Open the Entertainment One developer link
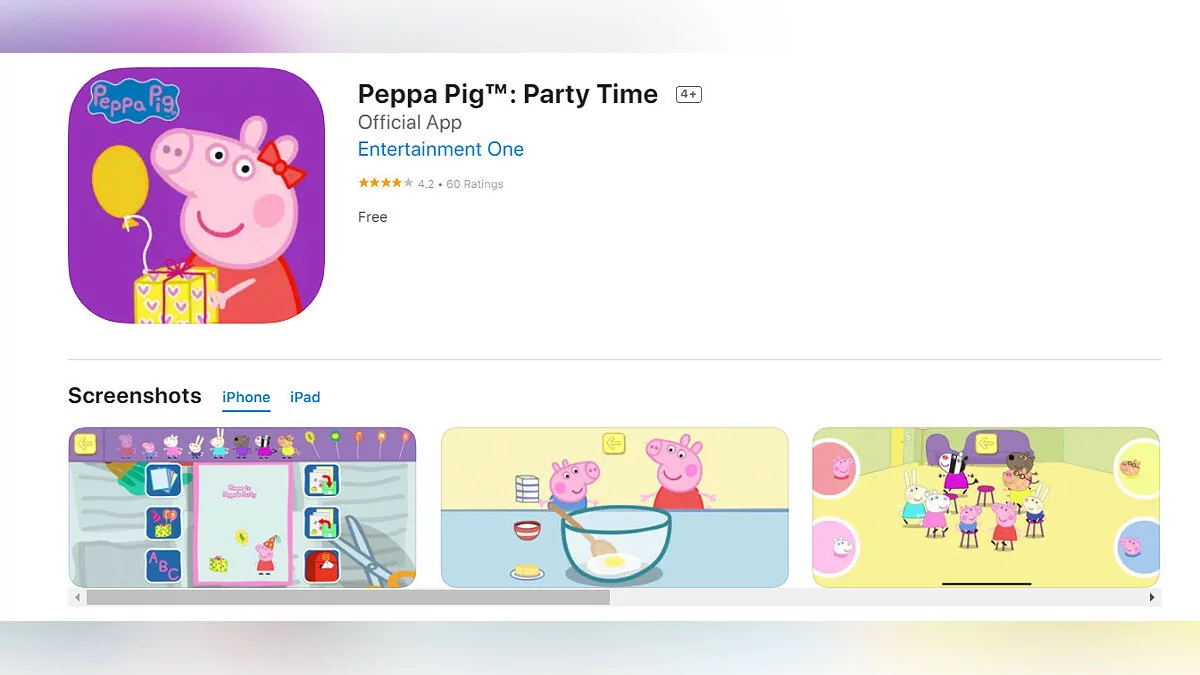 pyautogui.click(x=441, y=149)
